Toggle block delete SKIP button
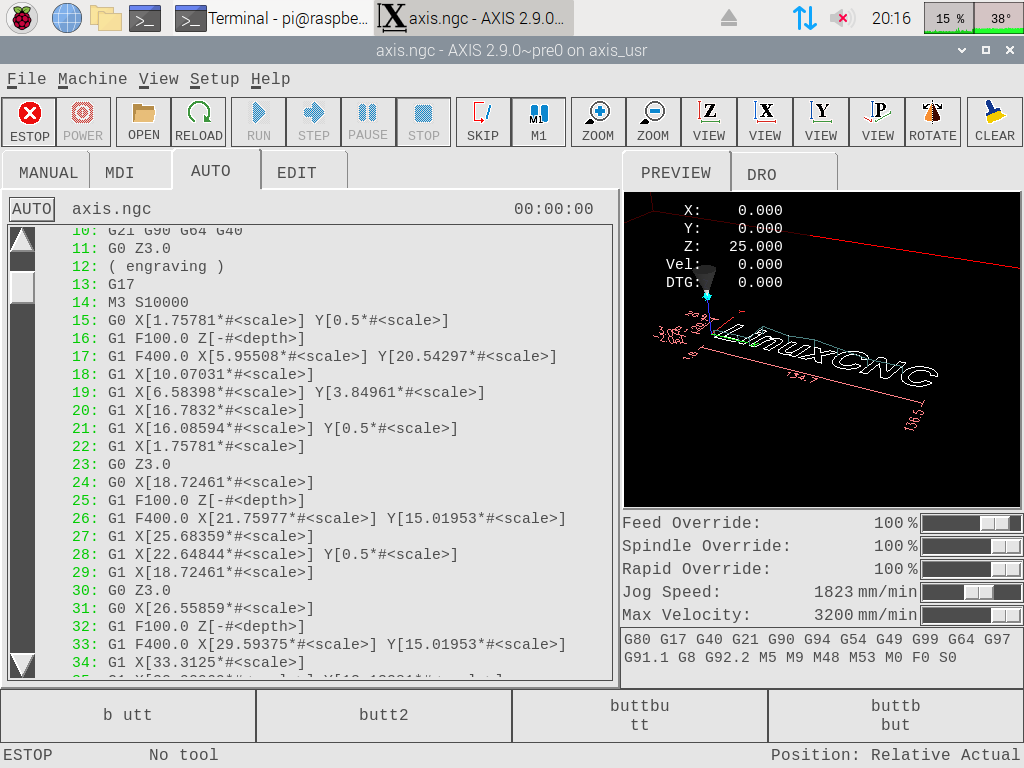 [x=483, y=122]
